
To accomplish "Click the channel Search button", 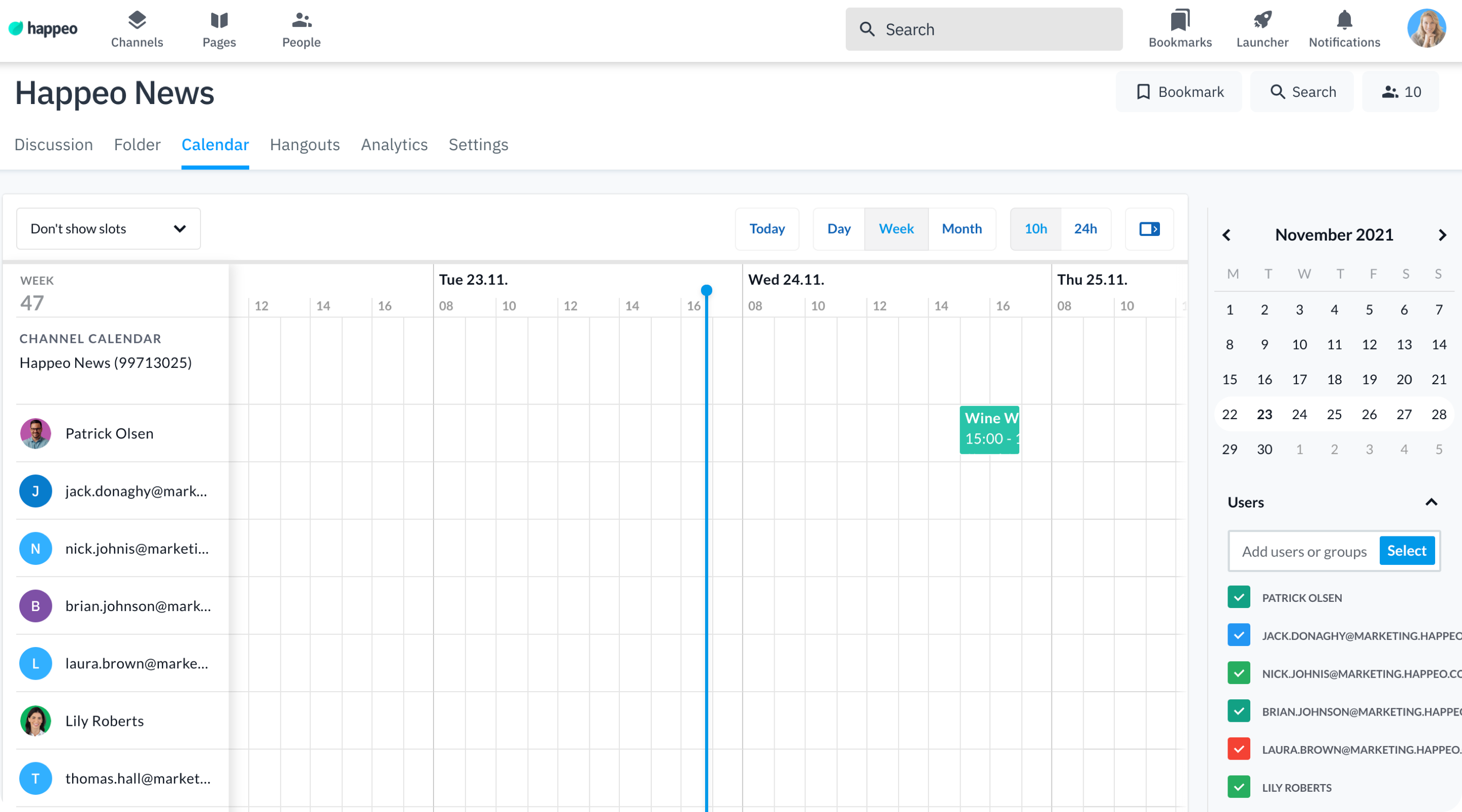I will [x=1302, y=92].
